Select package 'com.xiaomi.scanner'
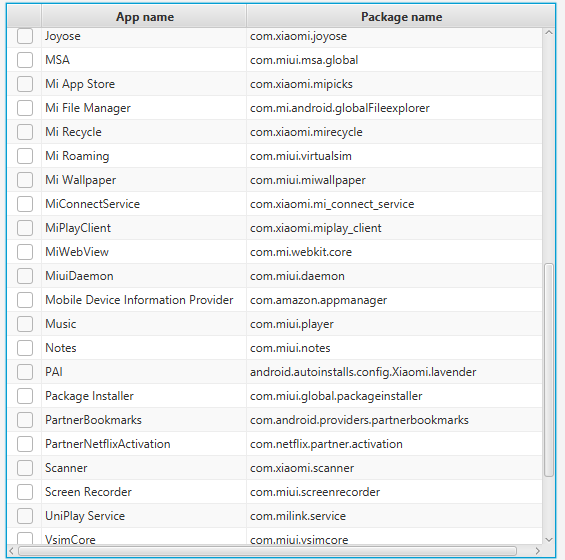The height and width of the screenshot is (560, 565). [302, 468]
